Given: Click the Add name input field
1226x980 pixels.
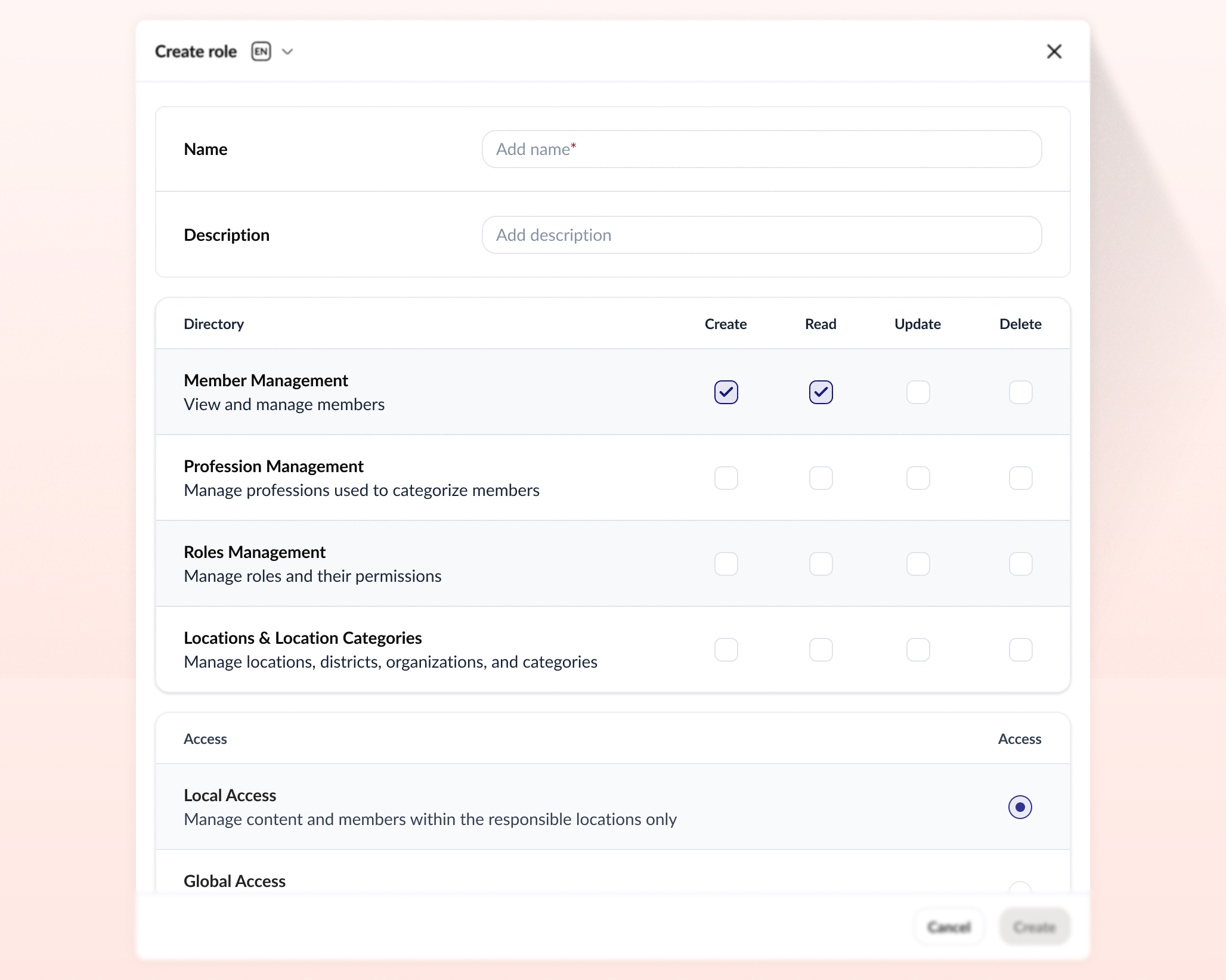Looking at the screenshot, I should pos(761,149).
